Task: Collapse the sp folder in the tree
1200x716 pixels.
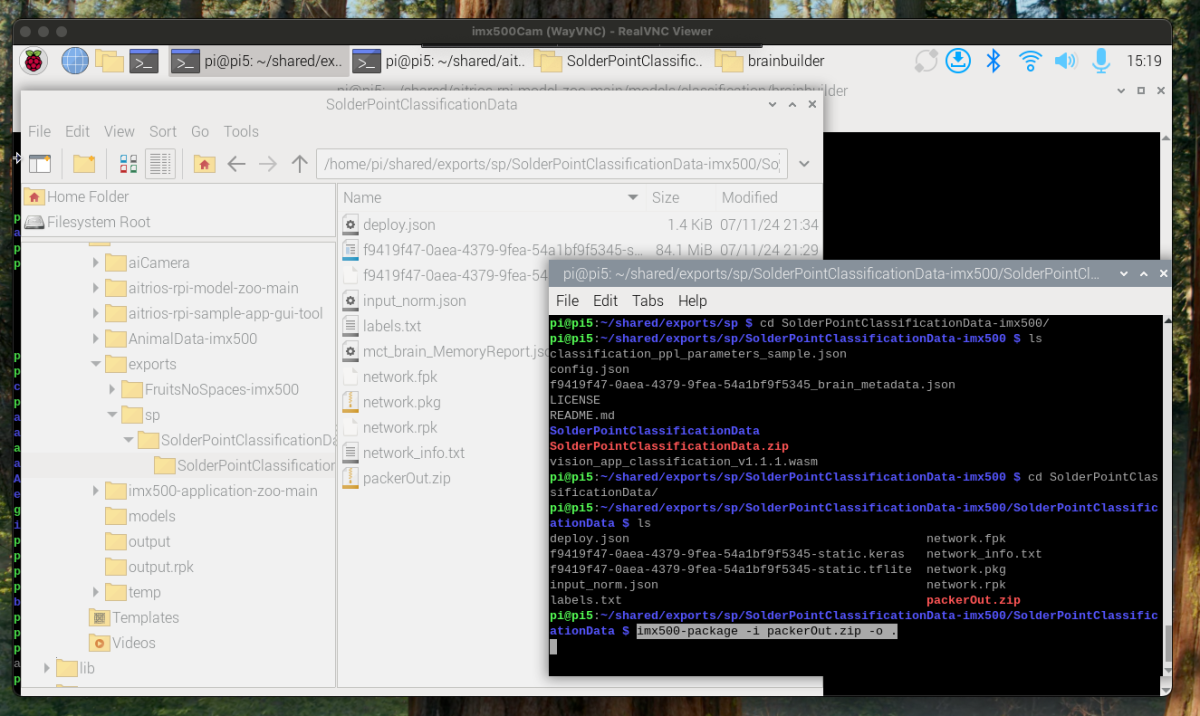Action: (112, 415)
